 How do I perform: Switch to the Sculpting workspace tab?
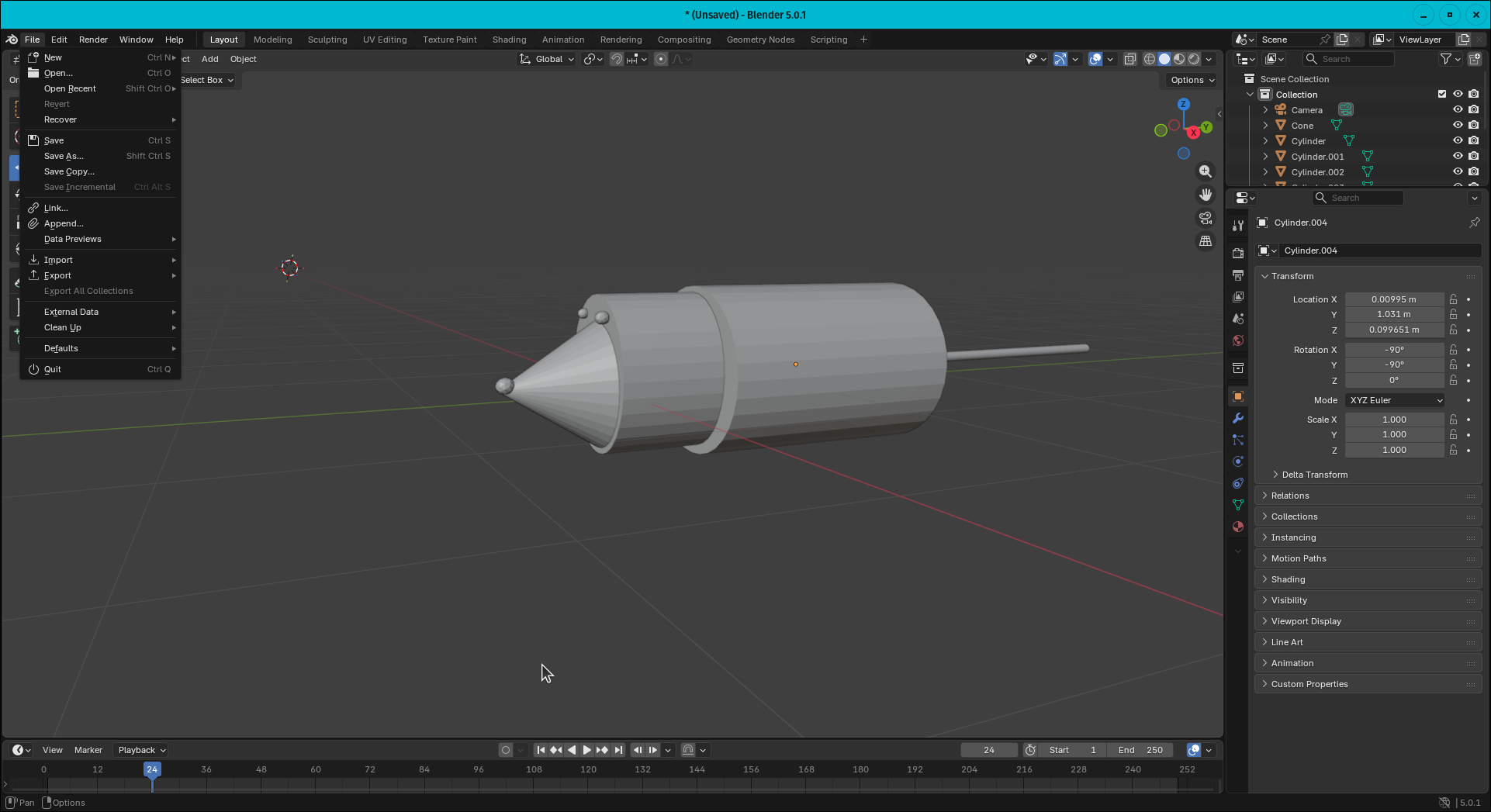(x=327, y=40)
